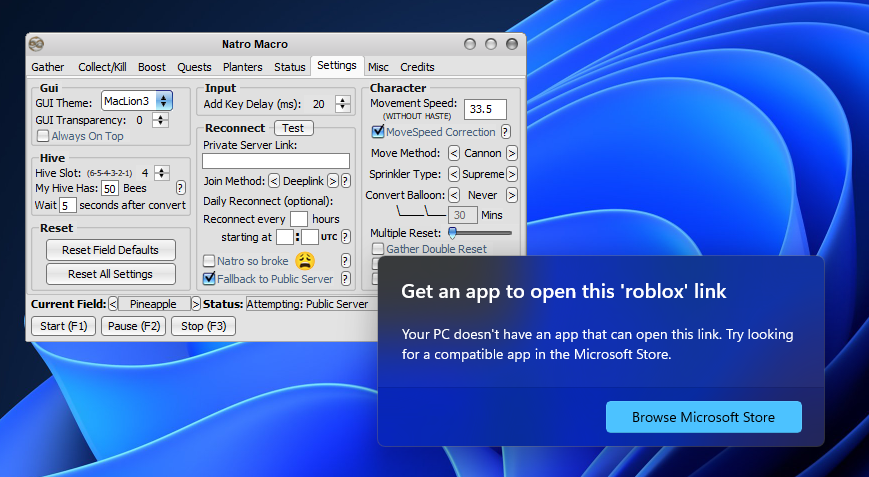Adjust GUI Transparency spinner arrows

(160, 120)
